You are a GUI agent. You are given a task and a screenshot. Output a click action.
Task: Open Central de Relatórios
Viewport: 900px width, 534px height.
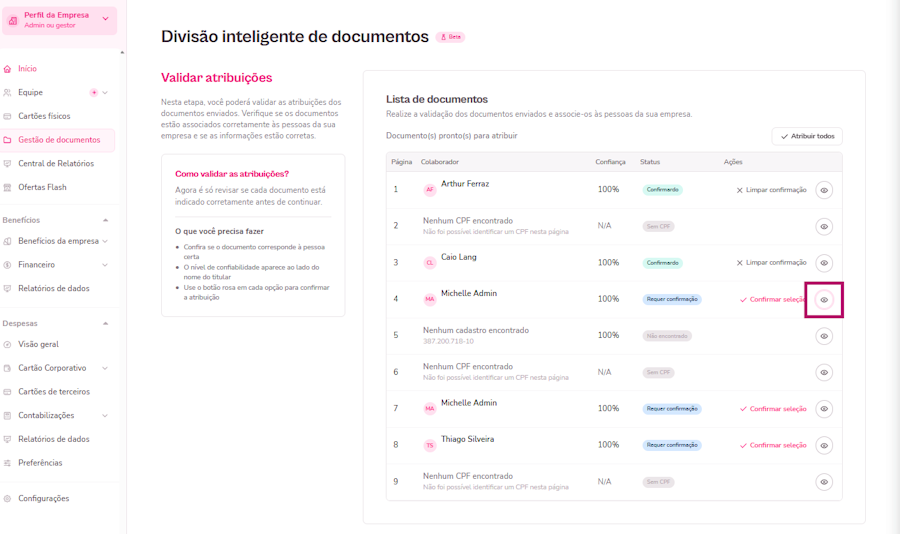(x=56, y=164)
